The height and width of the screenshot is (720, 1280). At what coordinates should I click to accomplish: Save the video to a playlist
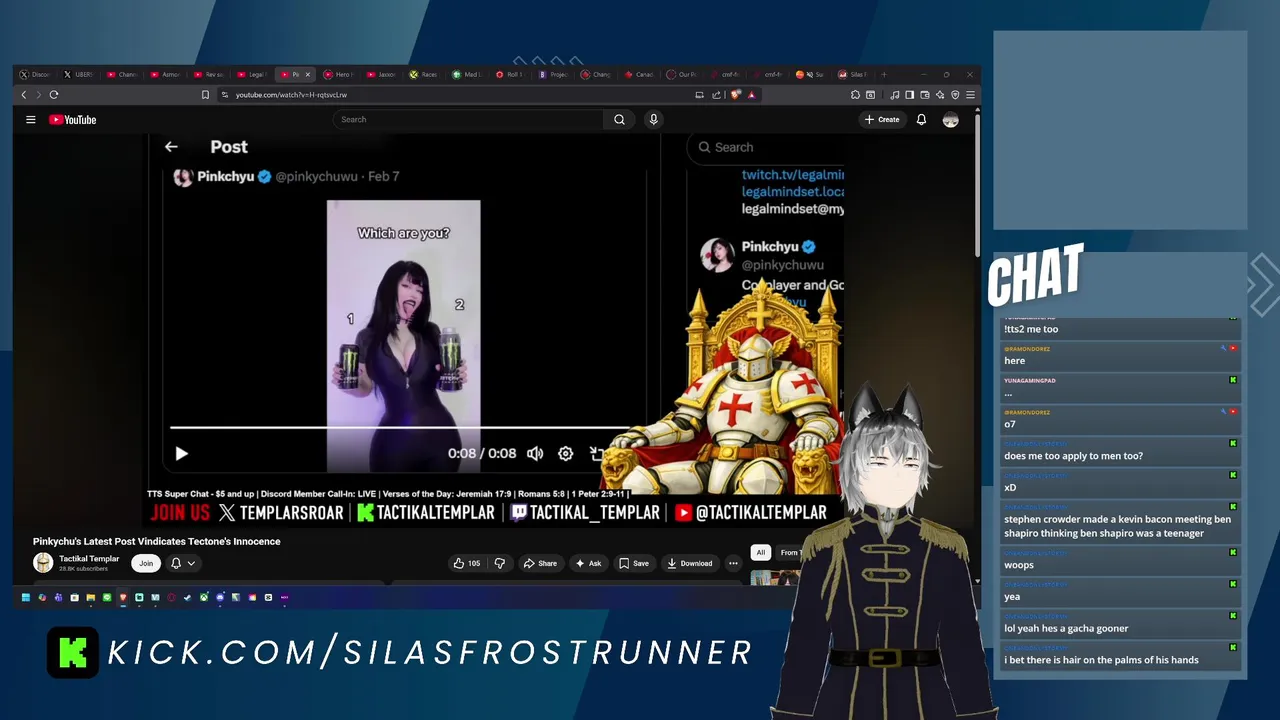tap(634, 563)
